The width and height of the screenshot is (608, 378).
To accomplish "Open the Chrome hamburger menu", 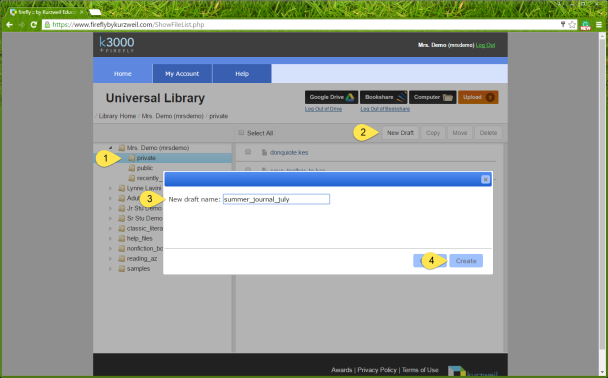I will coord(599,25).
